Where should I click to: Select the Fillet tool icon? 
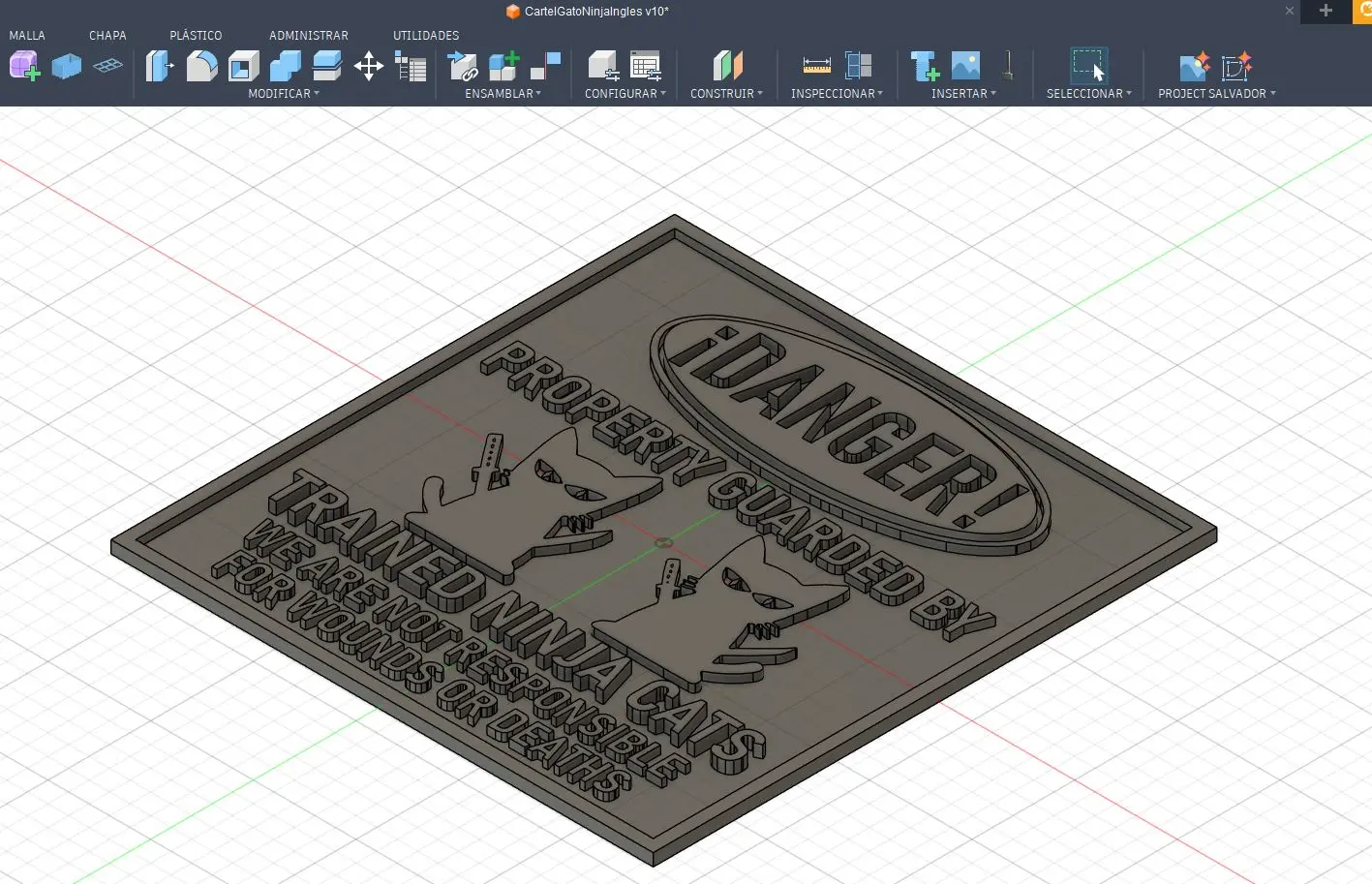click(x=201, y=66)
